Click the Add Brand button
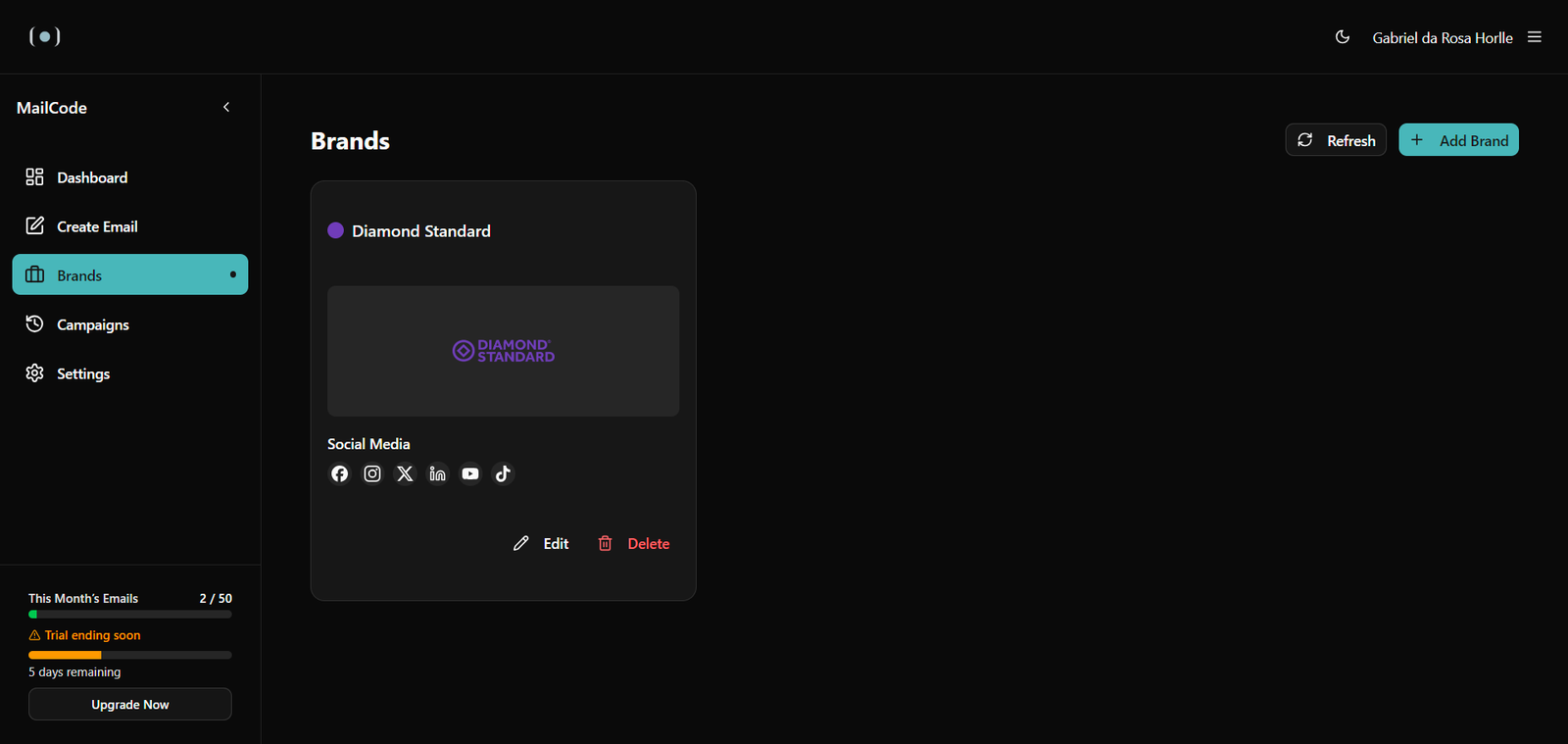 pos(1458,140)
